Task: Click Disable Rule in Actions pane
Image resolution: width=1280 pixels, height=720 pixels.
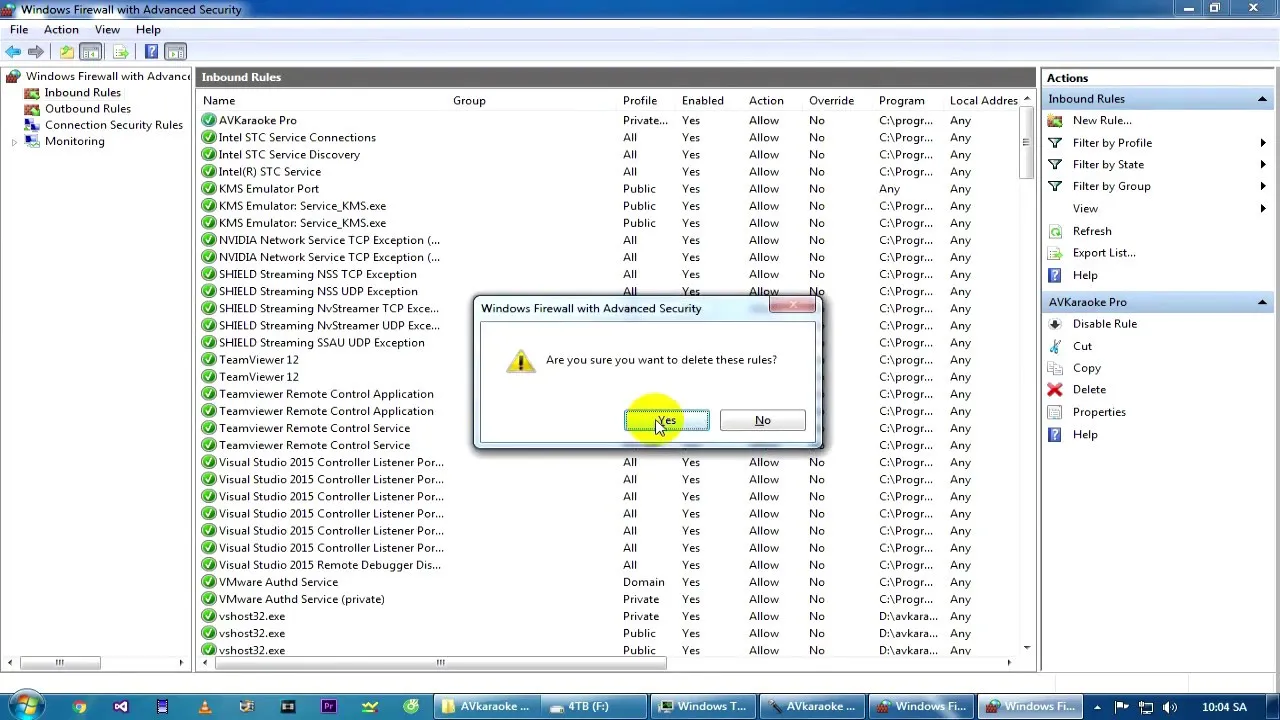Action: pyautogui.click(x=1104, y=324)
